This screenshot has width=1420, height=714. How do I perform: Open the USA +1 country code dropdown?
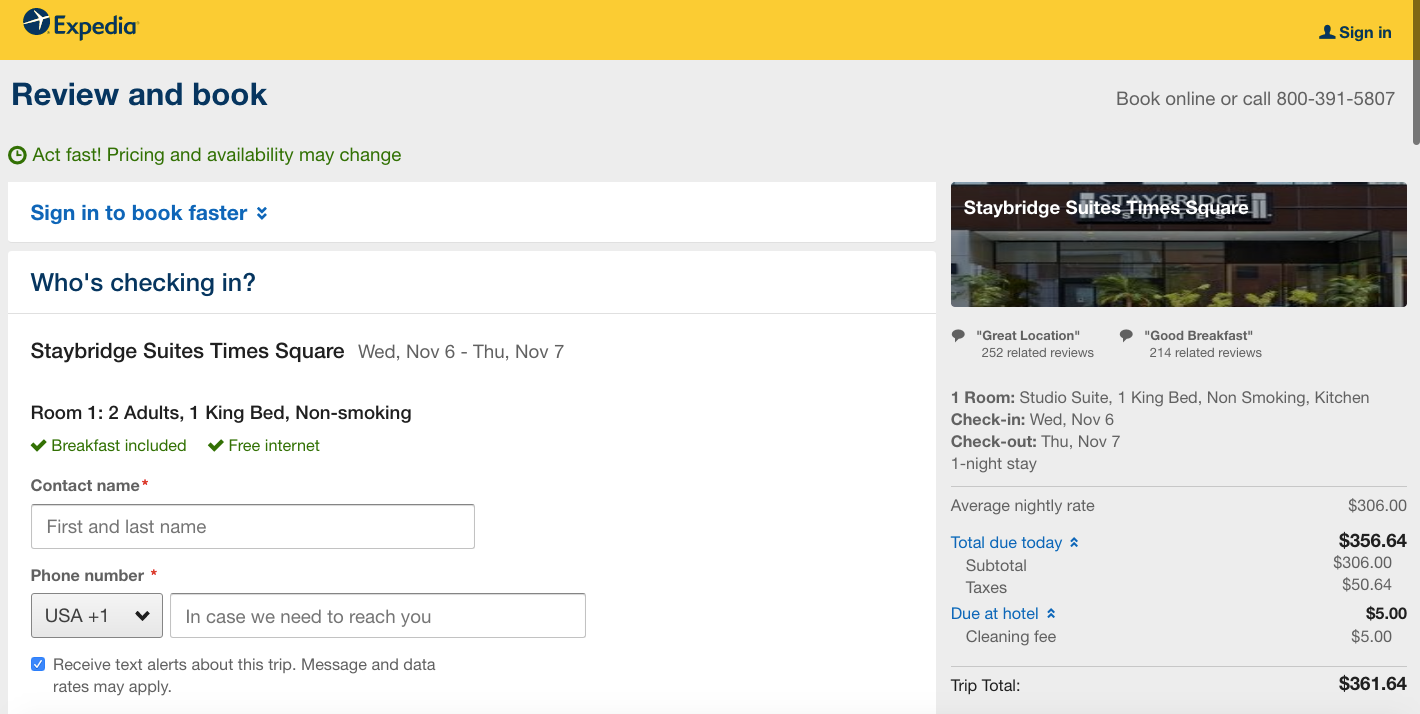click(96, 616)
